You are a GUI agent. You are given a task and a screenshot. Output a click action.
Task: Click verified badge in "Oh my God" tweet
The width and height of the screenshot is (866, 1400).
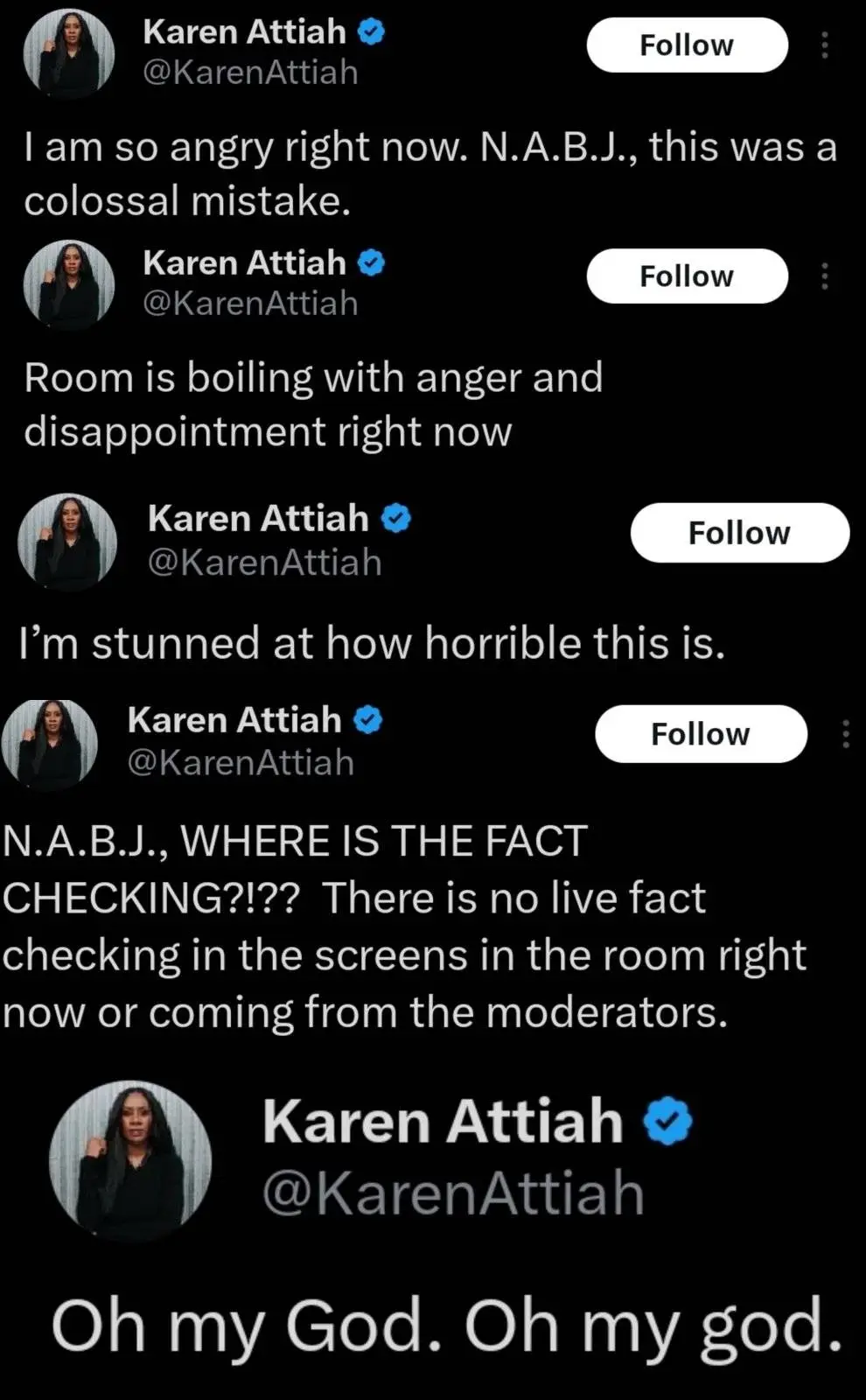pyautogui.click(x=668, y=1122)
